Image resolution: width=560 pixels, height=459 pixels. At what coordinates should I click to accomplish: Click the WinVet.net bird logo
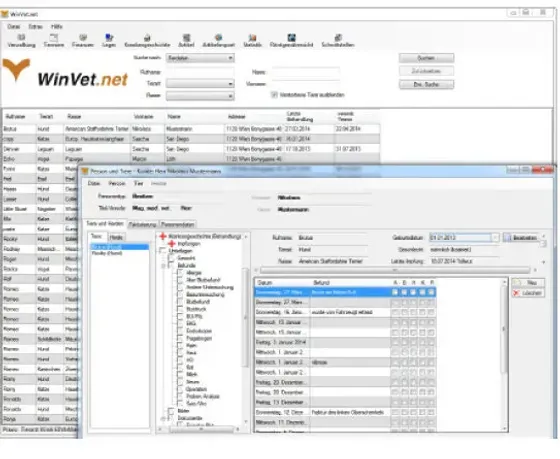pos(16,70)
